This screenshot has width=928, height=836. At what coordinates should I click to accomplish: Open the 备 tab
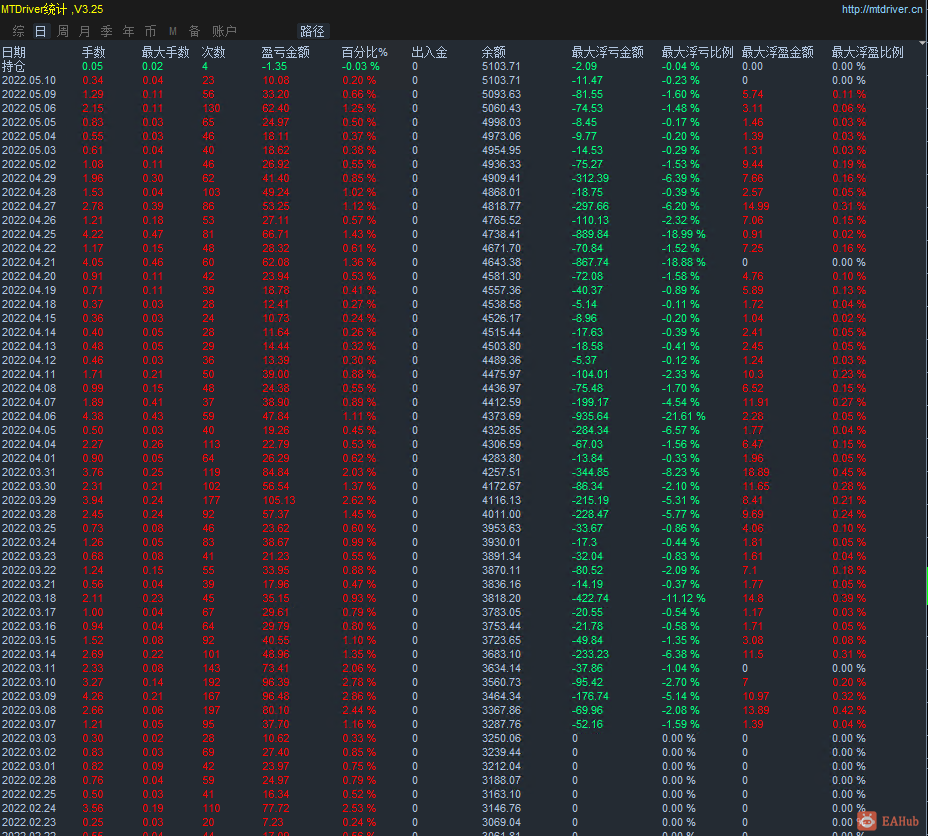(x=194, y=31)
